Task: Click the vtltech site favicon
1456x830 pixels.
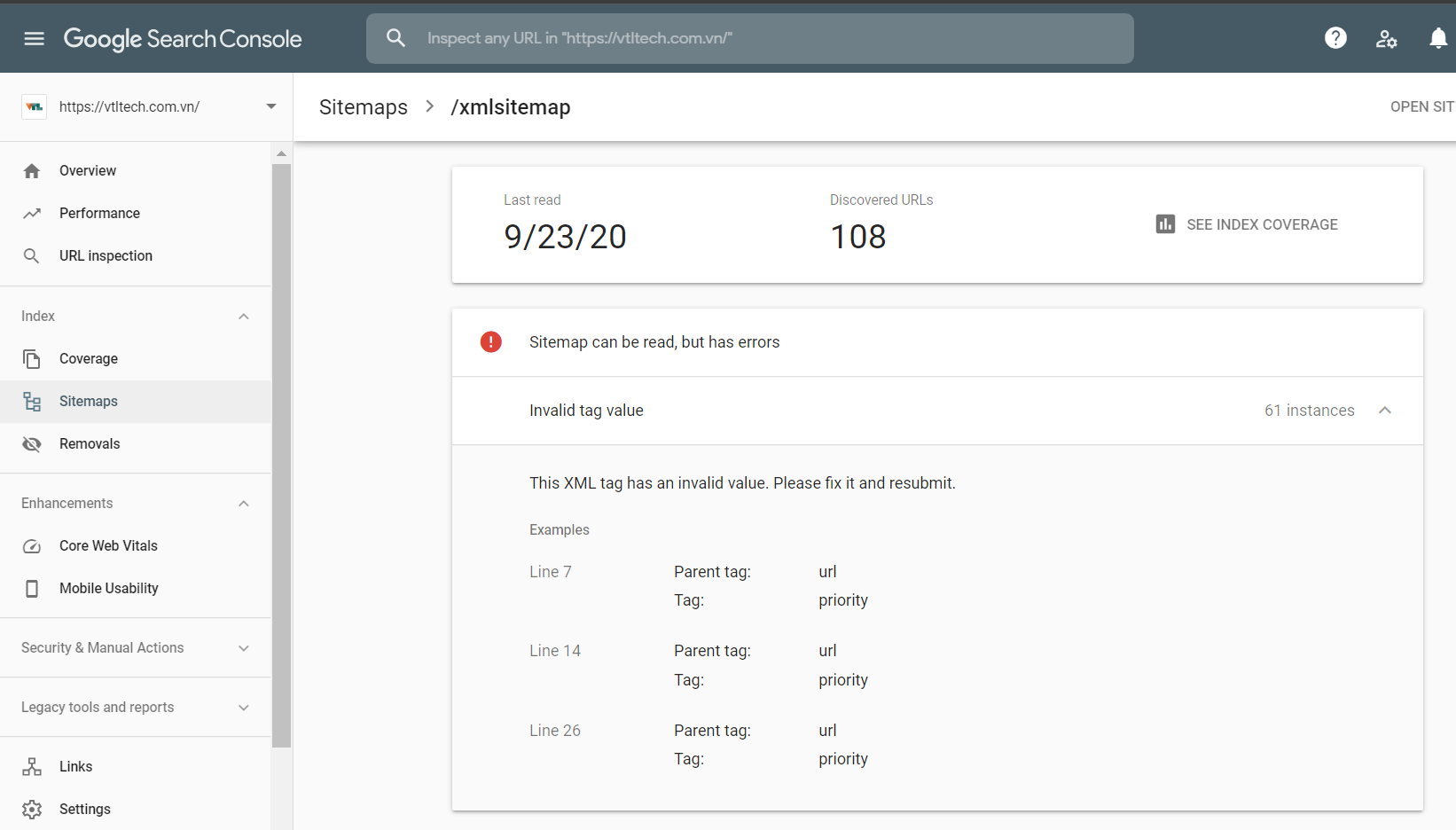Action: 34,106
